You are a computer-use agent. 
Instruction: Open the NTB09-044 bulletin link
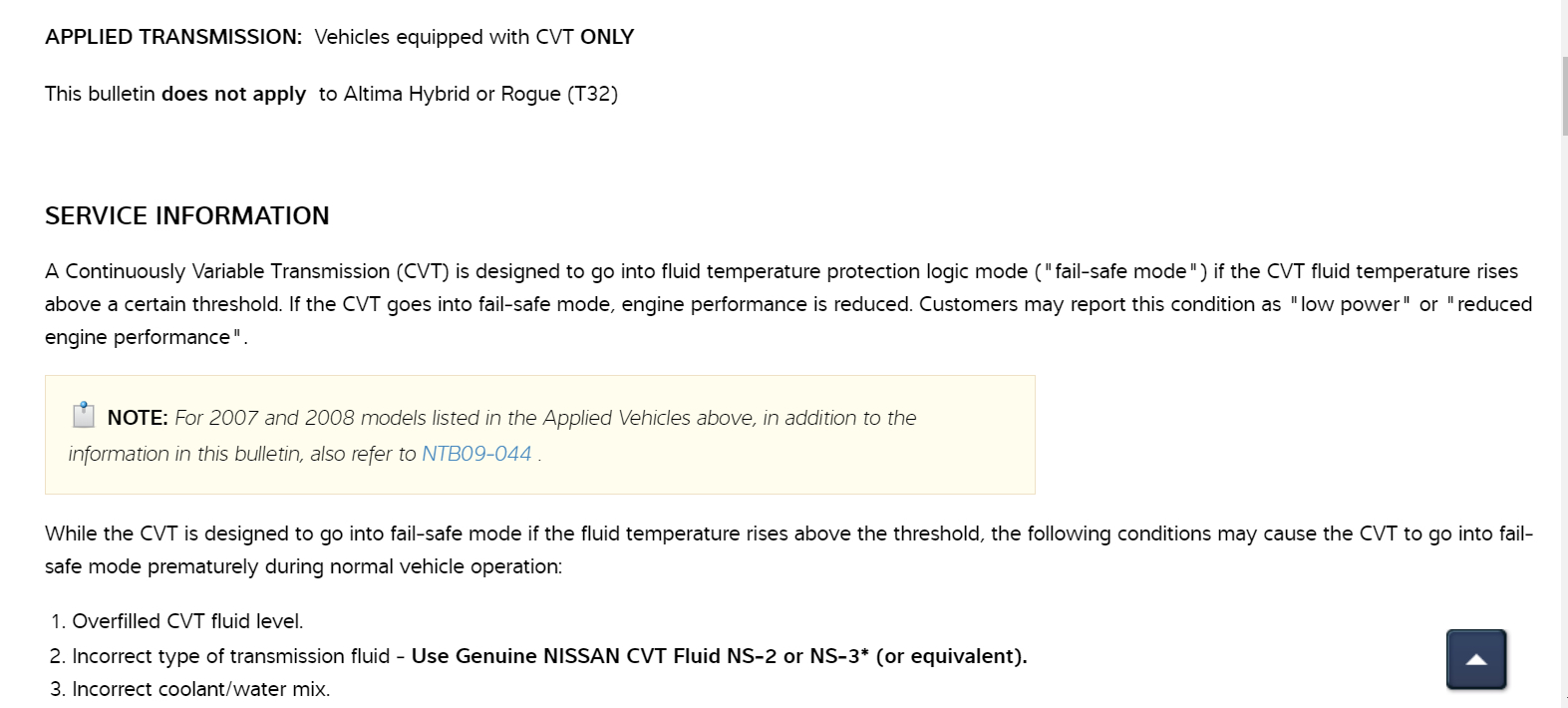476,454
